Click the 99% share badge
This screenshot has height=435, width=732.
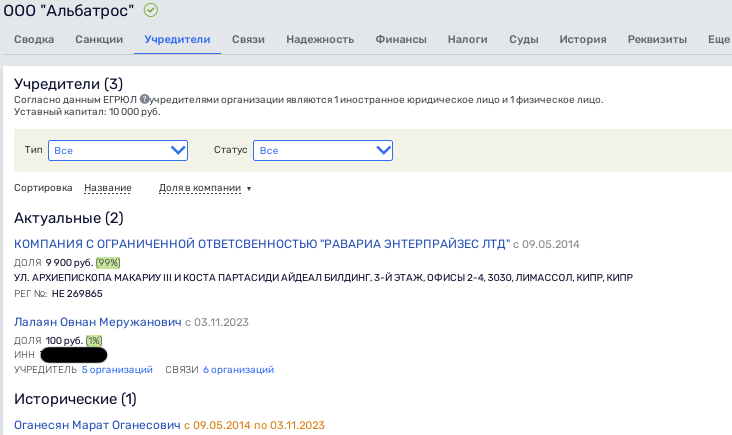pyautogui.click(x=108, y=263)
